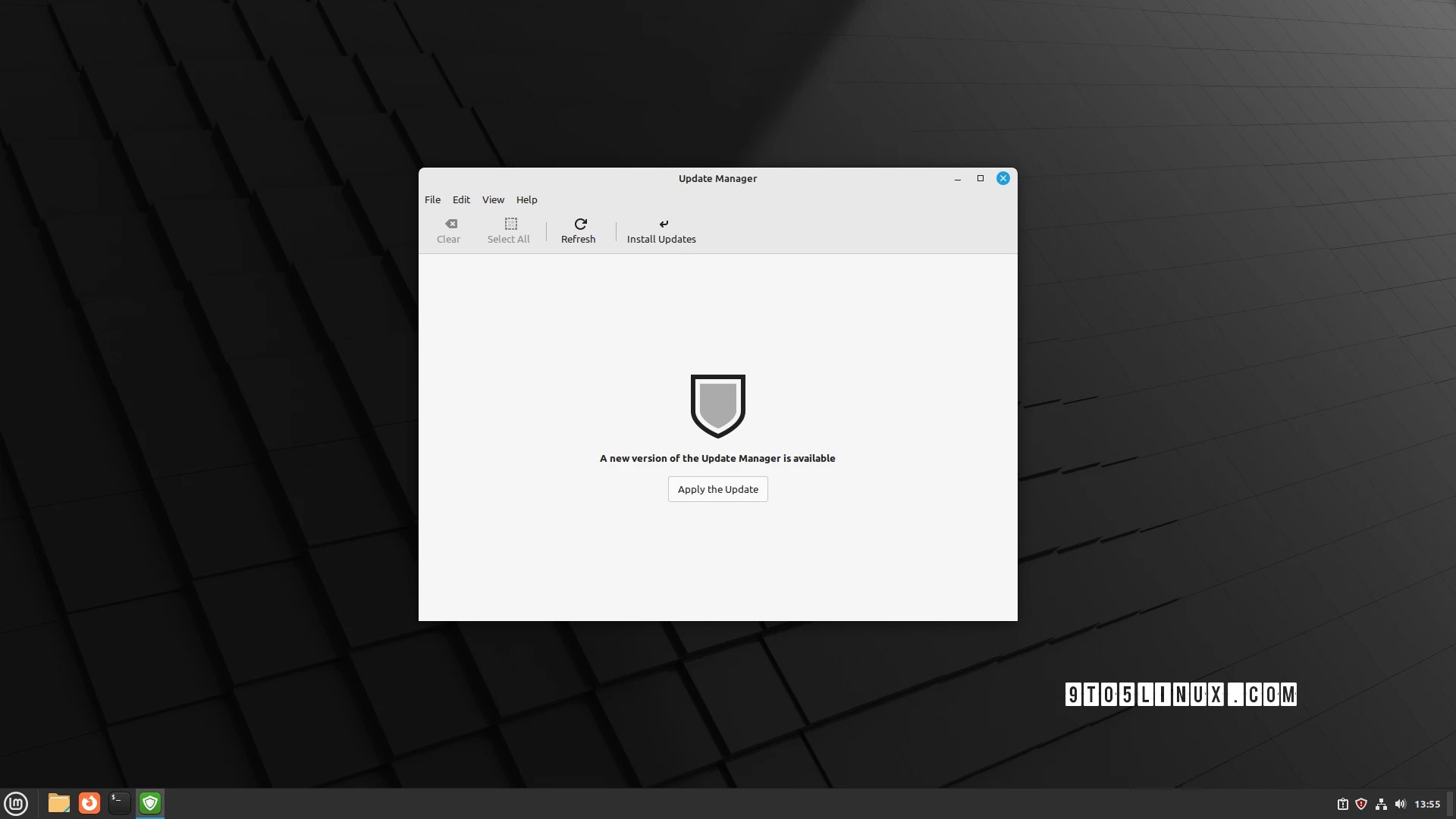
Task: Click the Select All toolbar icon
Action: click(x=510, y=224)
